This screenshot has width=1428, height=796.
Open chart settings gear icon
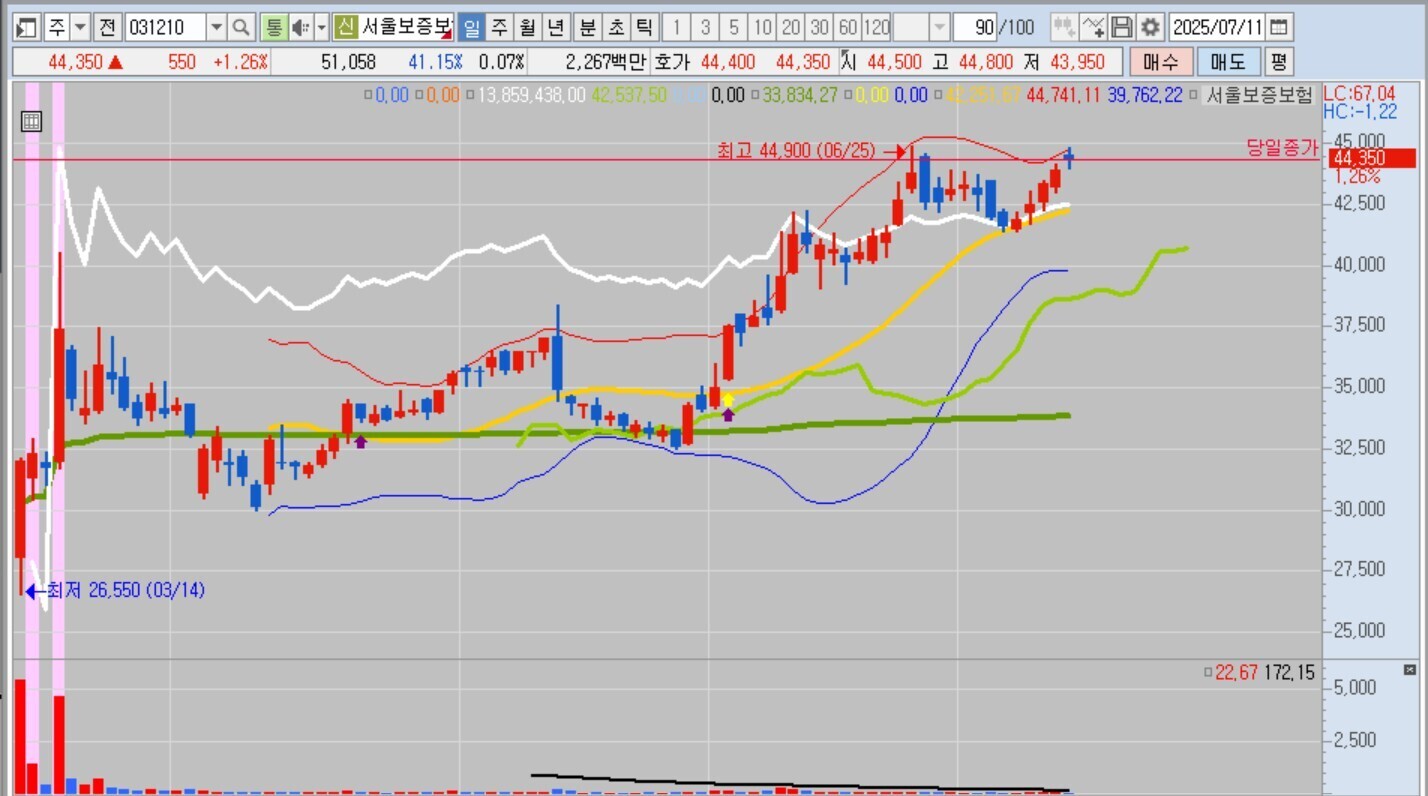(1151, 27)
